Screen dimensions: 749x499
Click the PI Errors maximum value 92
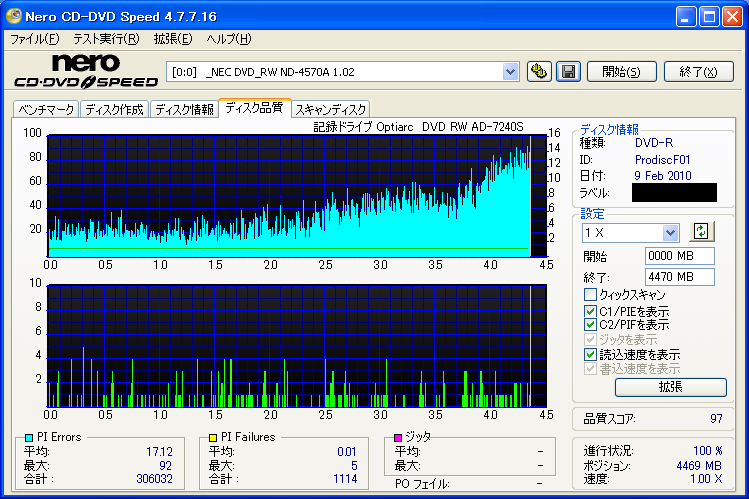point(165,466)
